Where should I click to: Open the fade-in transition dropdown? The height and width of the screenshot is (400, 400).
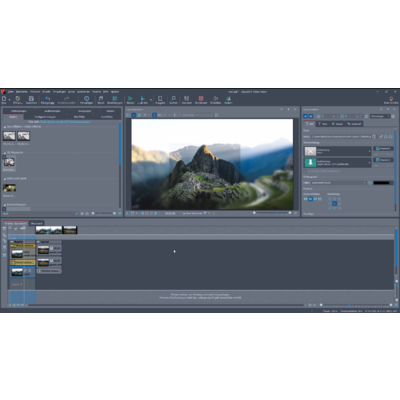pos(337,151)
